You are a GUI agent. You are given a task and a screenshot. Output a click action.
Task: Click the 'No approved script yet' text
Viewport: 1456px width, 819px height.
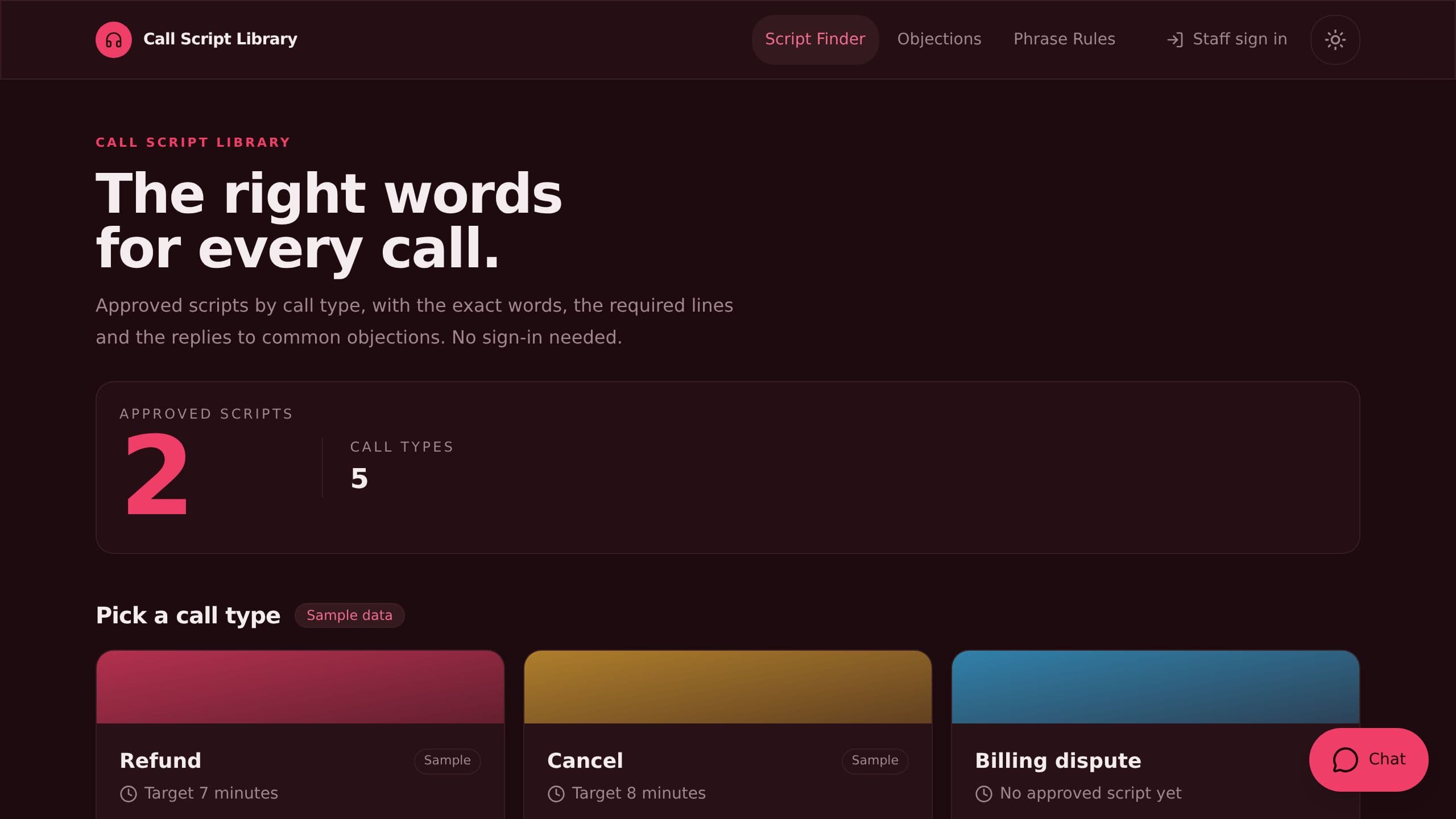(x=1090, y=793)
